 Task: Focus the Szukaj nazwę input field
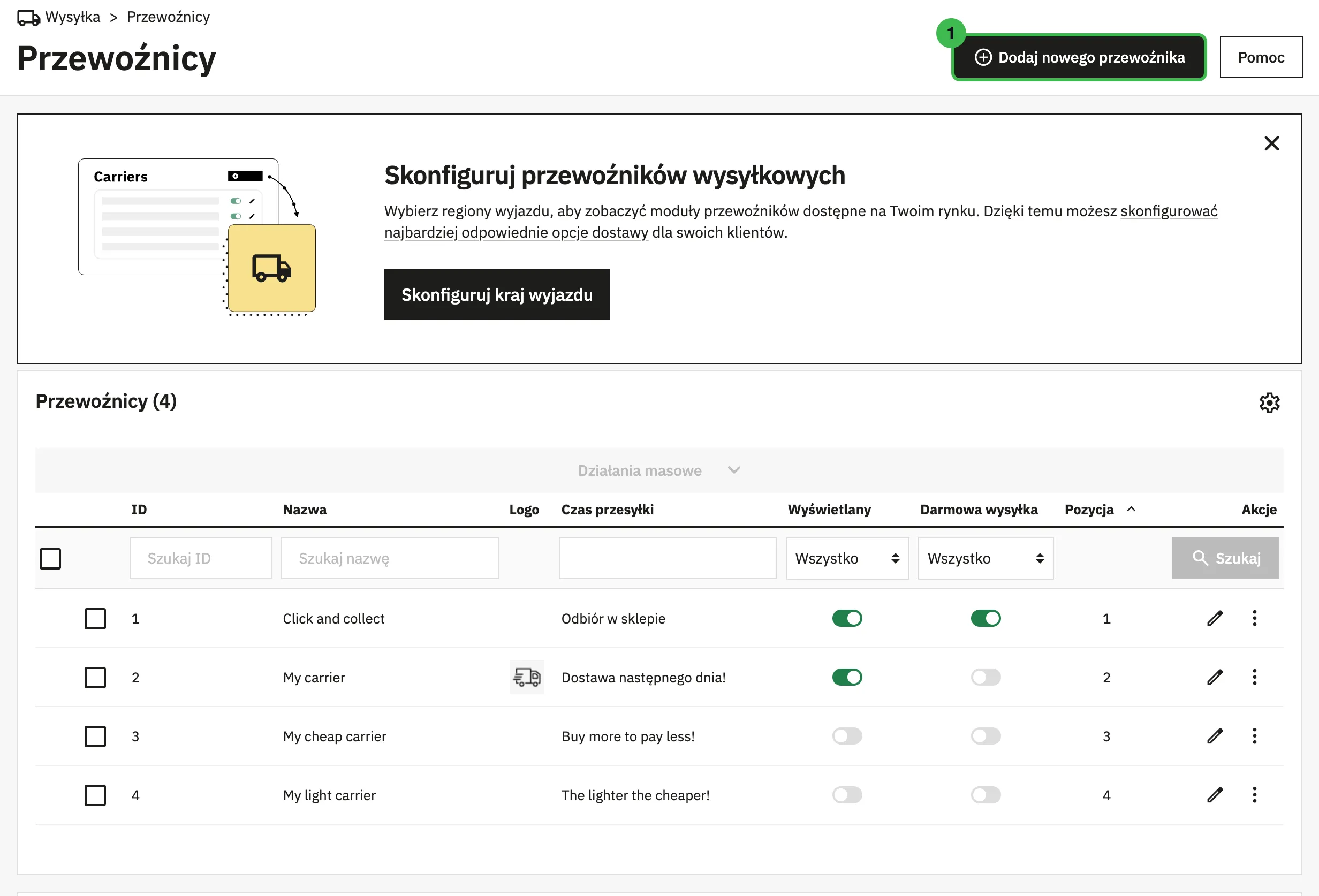389,558
